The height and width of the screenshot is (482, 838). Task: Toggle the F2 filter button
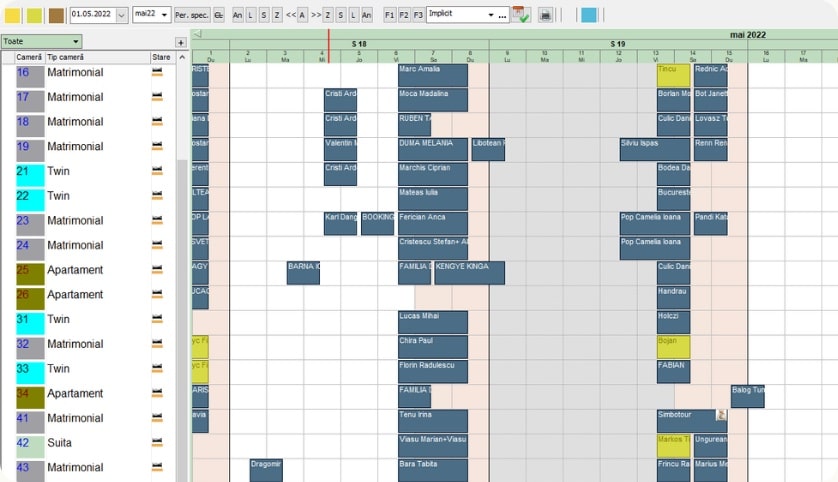pyautogui.click(x=403, y=16)
